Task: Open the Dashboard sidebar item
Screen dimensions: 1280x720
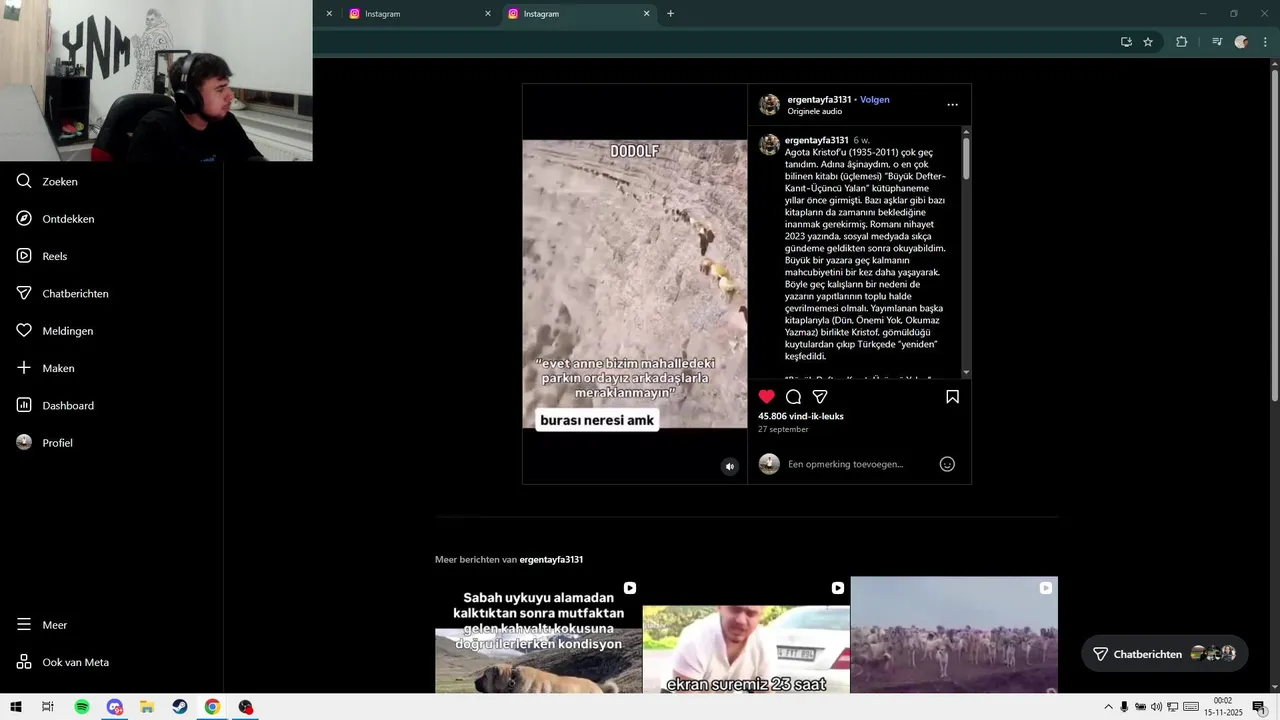Action: click(x=54, y=406)
